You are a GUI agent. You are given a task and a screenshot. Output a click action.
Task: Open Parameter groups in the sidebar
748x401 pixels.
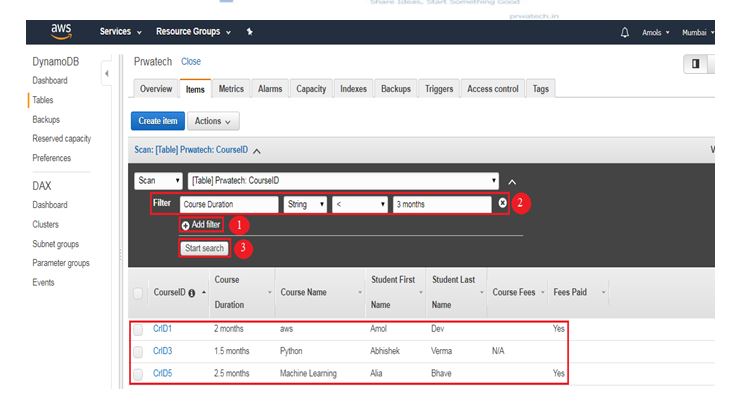[x=61, y=263]
